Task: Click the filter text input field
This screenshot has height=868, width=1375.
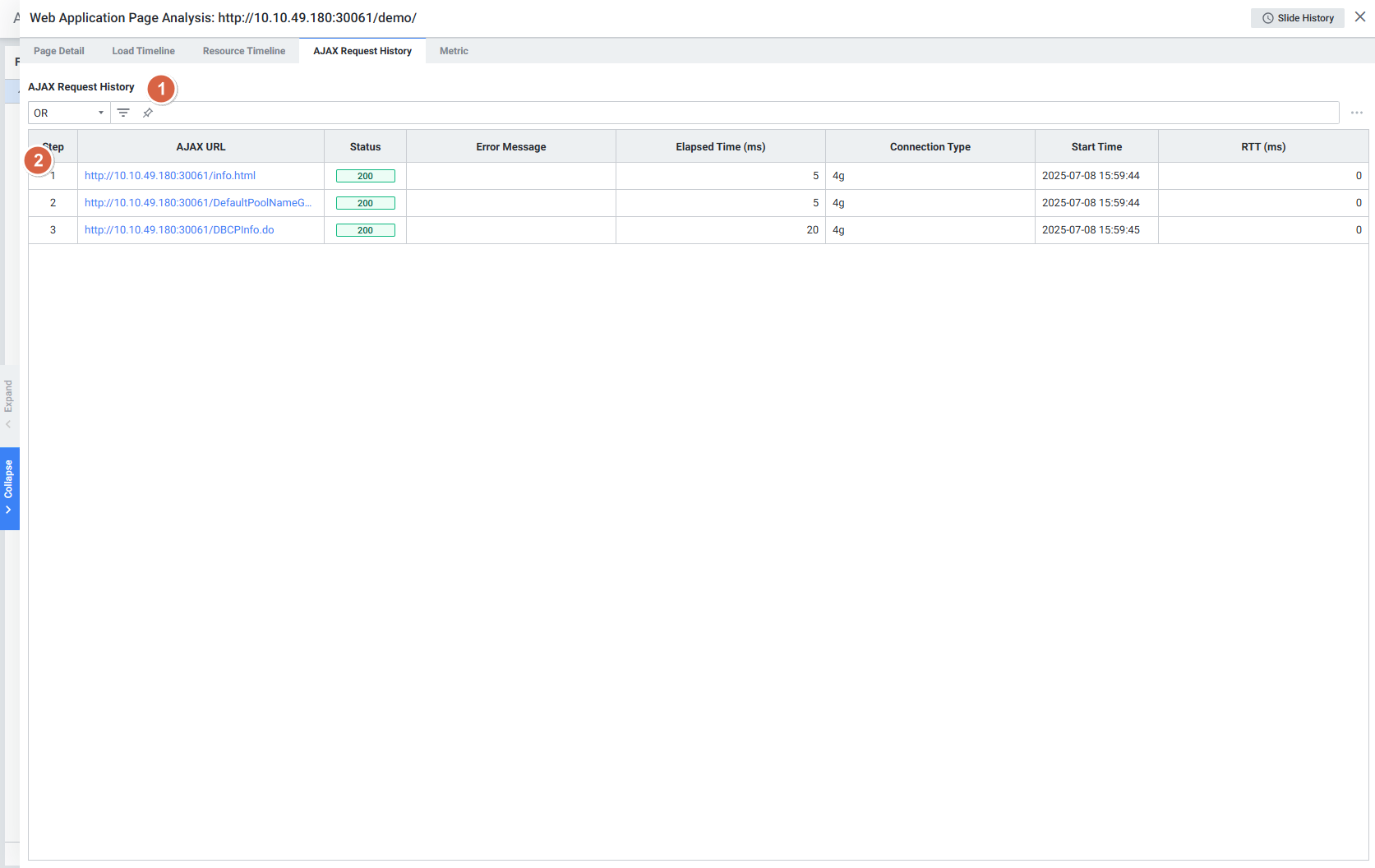Action: (740, 113)
